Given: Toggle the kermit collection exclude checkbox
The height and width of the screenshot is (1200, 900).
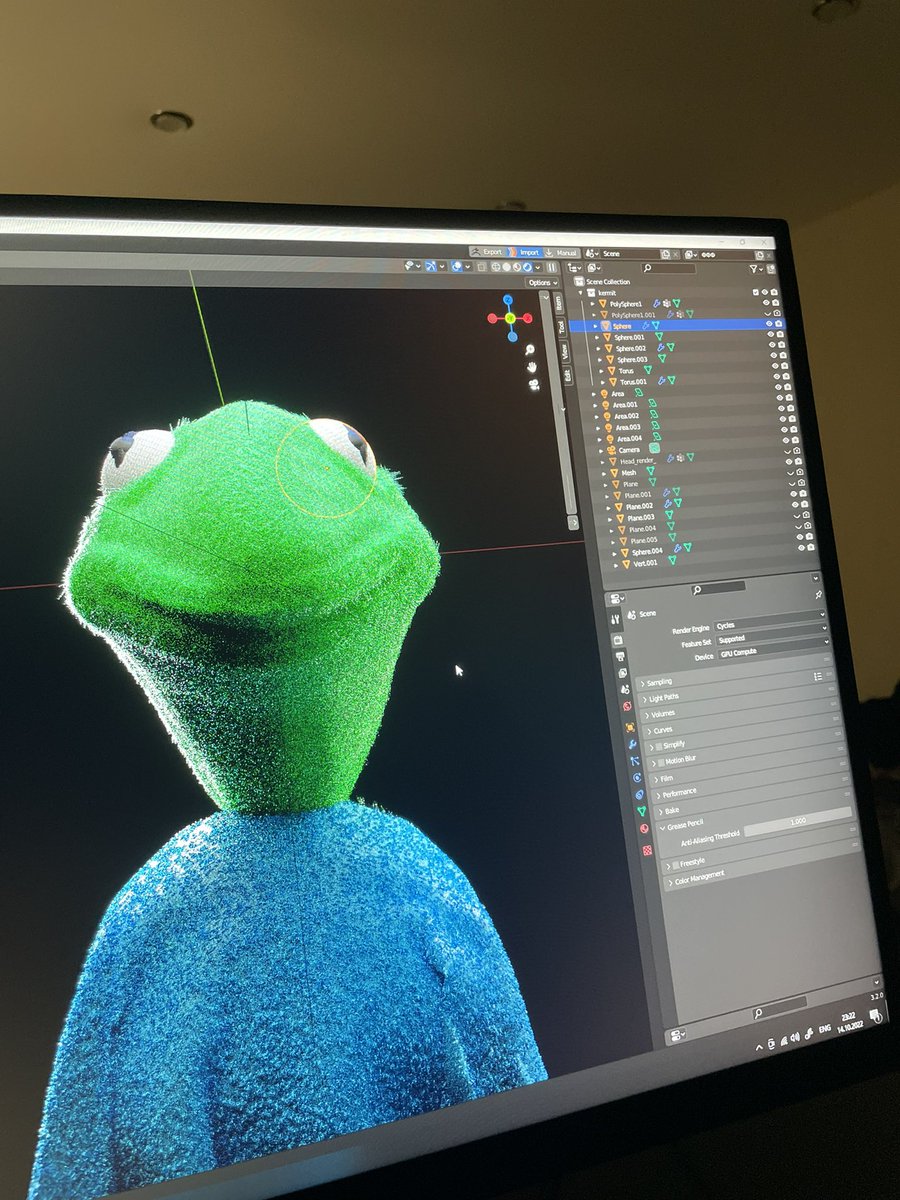Looking at the screenshot, I should click(x=756, y=292).
